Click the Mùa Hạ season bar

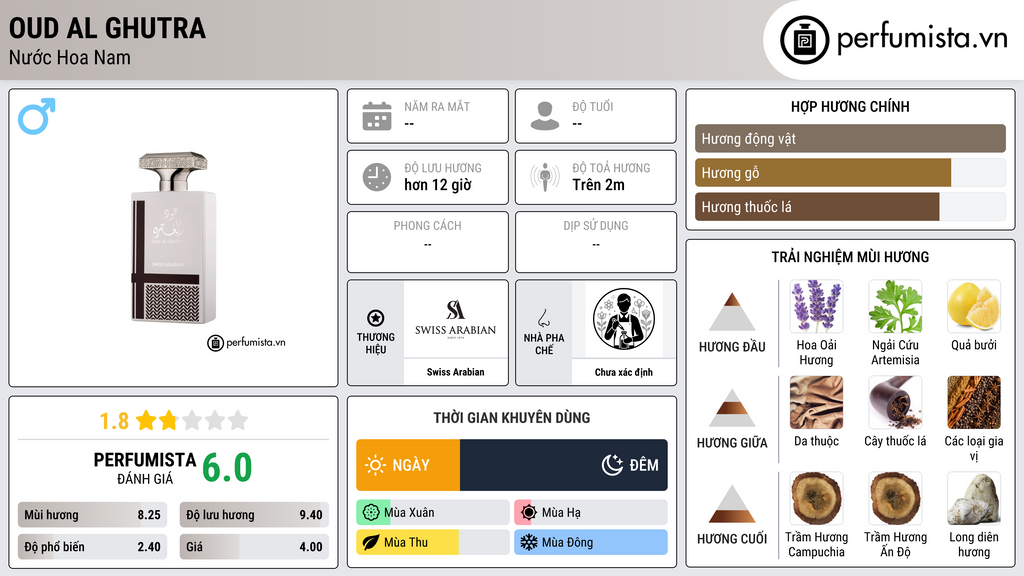coord(591,512)
